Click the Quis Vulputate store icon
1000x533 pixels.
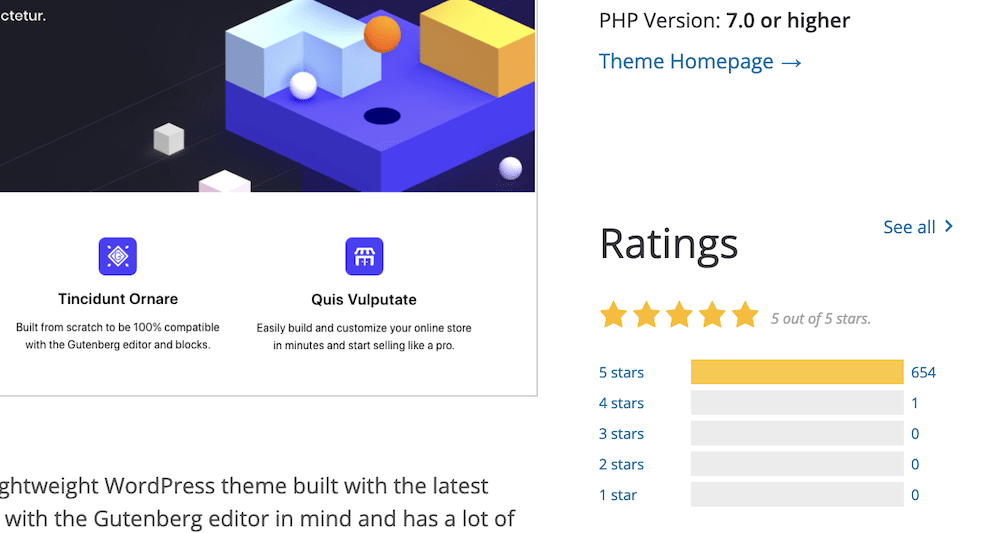click(x=364, y=256)
